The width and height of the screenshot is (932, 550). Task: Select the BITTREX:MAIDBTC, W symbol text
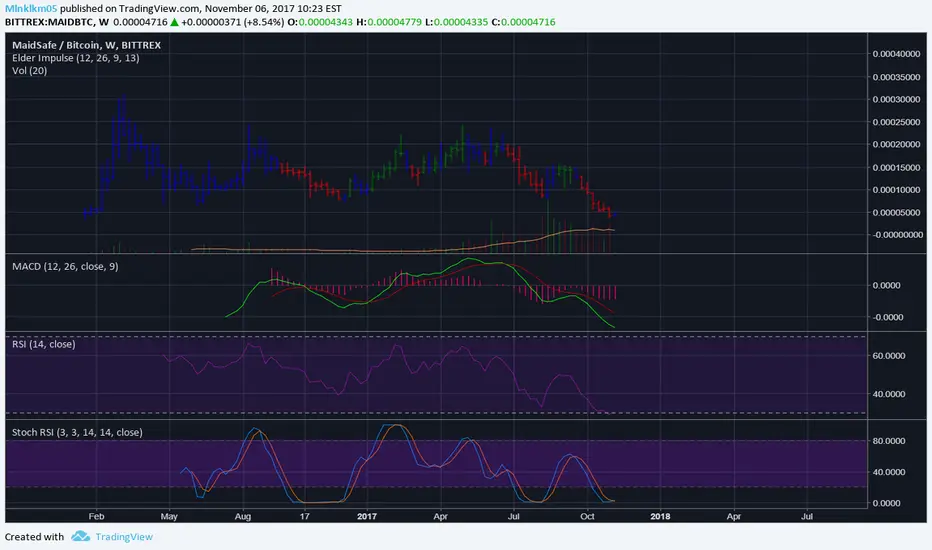pos(57,22)
